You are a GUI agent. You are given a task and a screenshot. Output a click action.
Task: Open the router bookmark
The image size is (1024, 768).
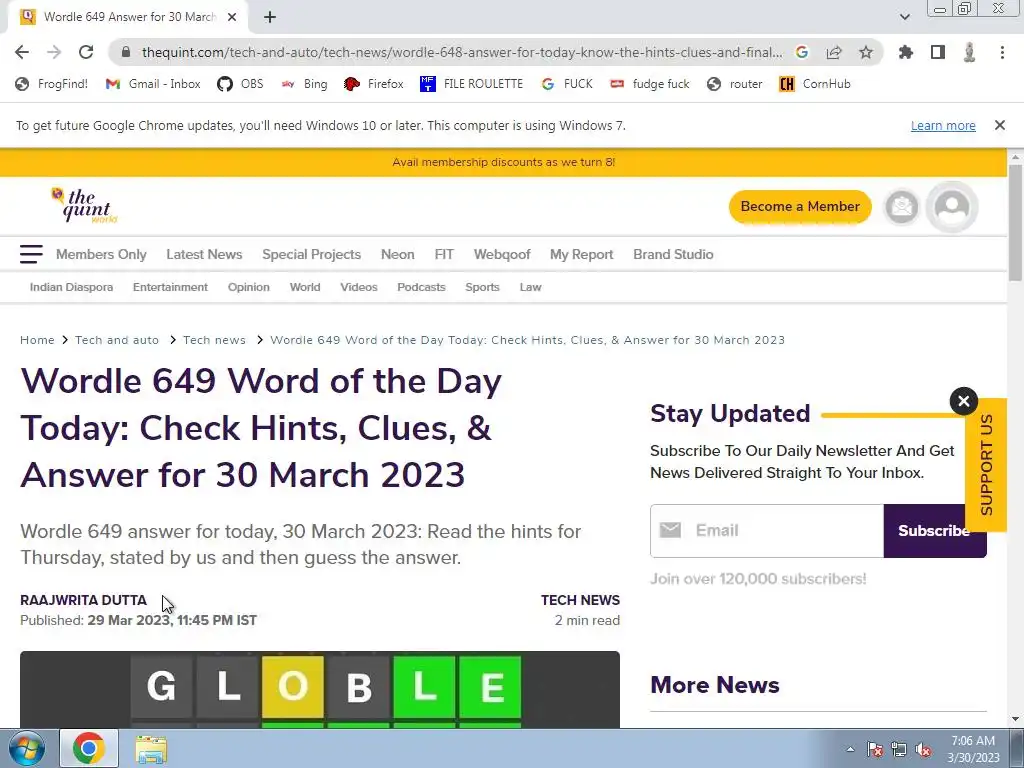tap(735, 84)
